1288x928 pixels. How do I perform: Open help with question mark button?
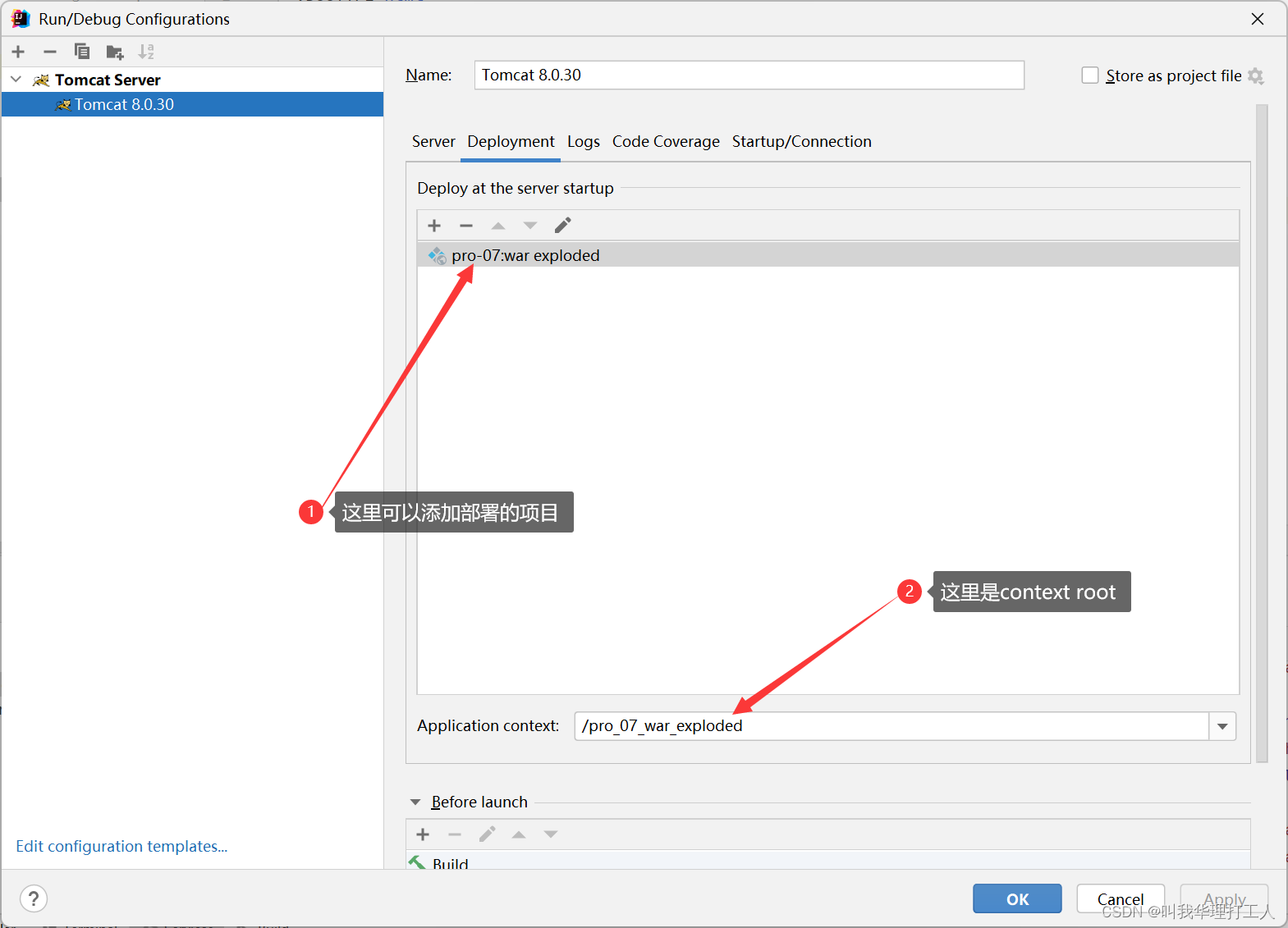34,898
